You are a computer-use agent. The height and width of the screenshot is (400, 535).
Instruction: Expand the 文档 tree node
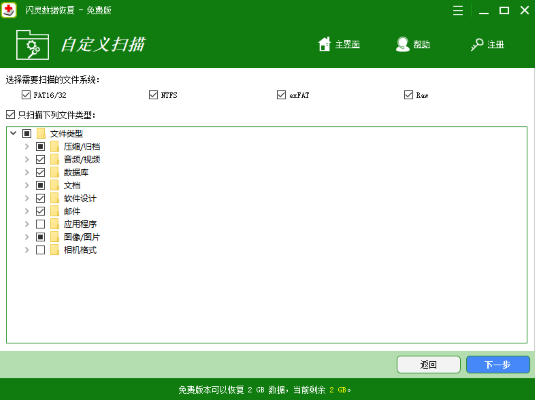click(x=27, y=185)
